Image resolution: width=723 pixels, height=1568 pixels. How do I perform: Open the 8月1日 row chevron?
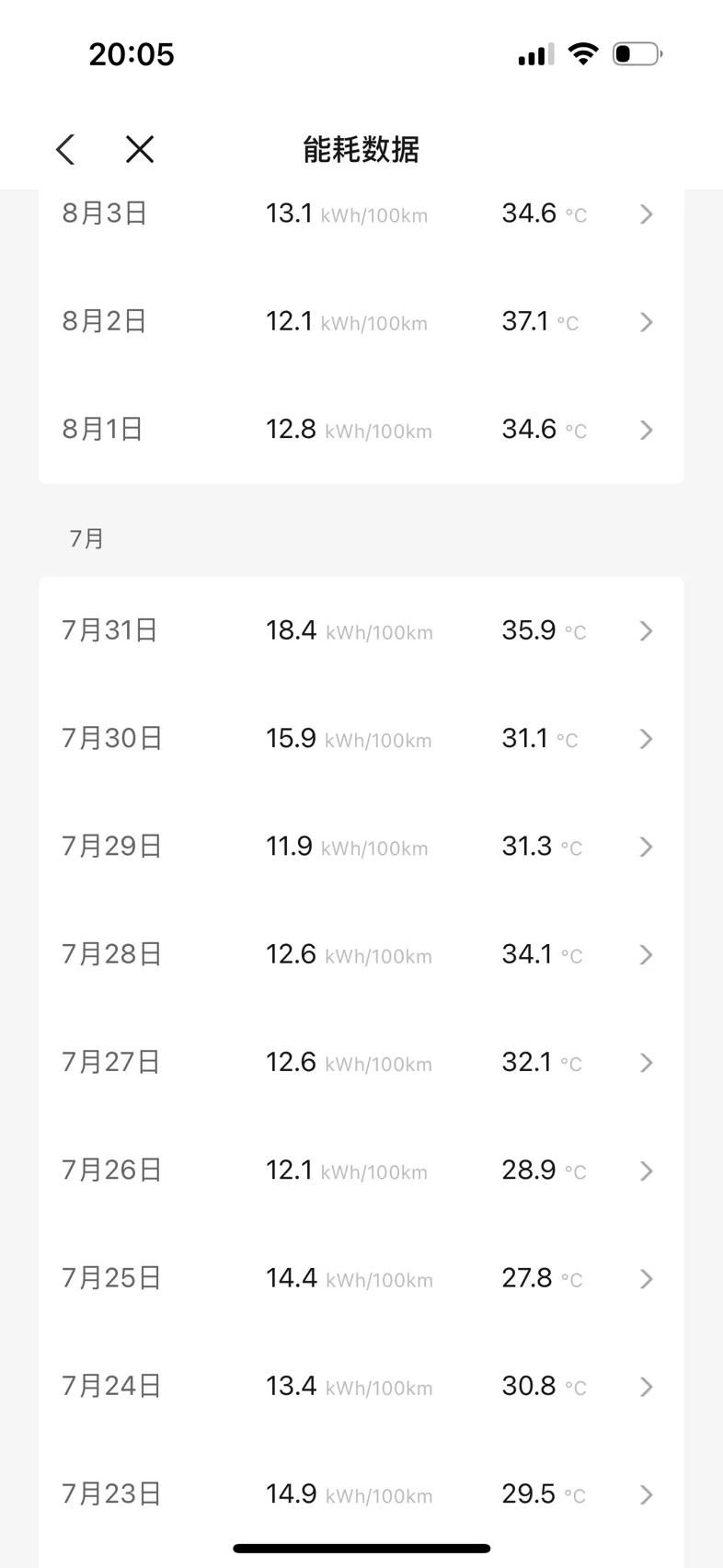pyautogui.click(x=647, y=430)
